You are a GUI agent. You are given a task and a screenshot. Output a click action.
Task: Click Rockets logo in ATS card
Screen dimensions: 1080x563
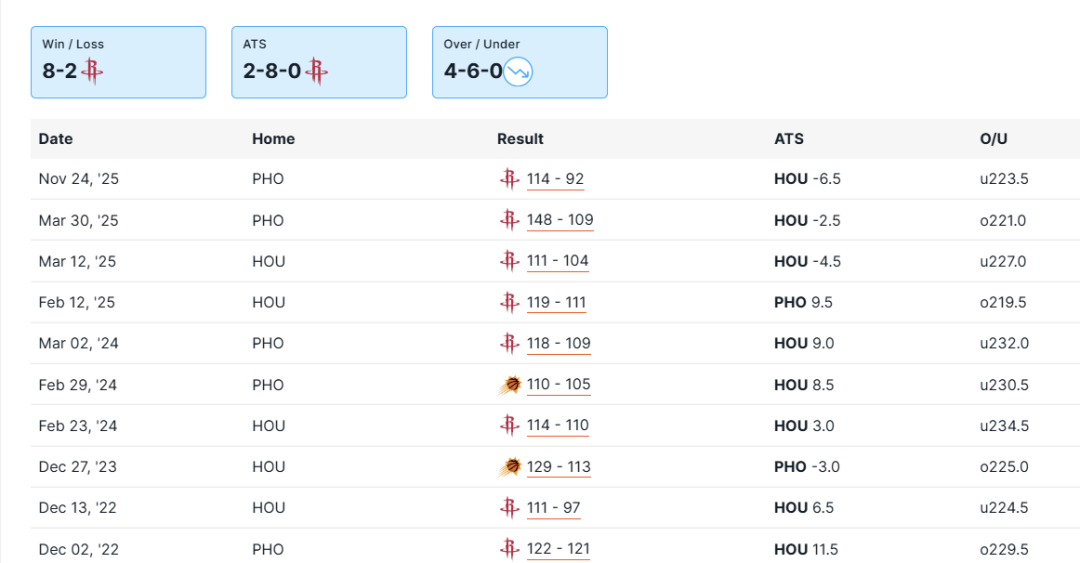317,71
